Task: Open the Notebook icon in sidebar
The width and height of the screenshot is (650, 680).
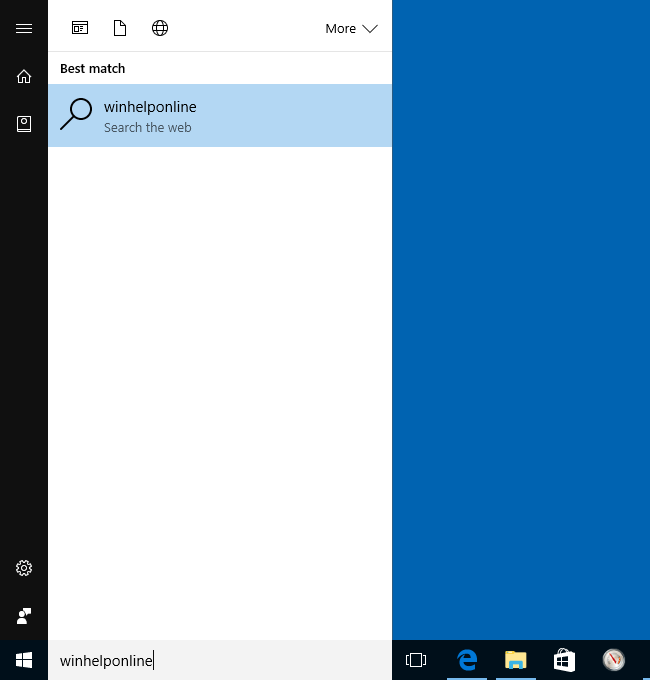Action: [x=24, y=124]
